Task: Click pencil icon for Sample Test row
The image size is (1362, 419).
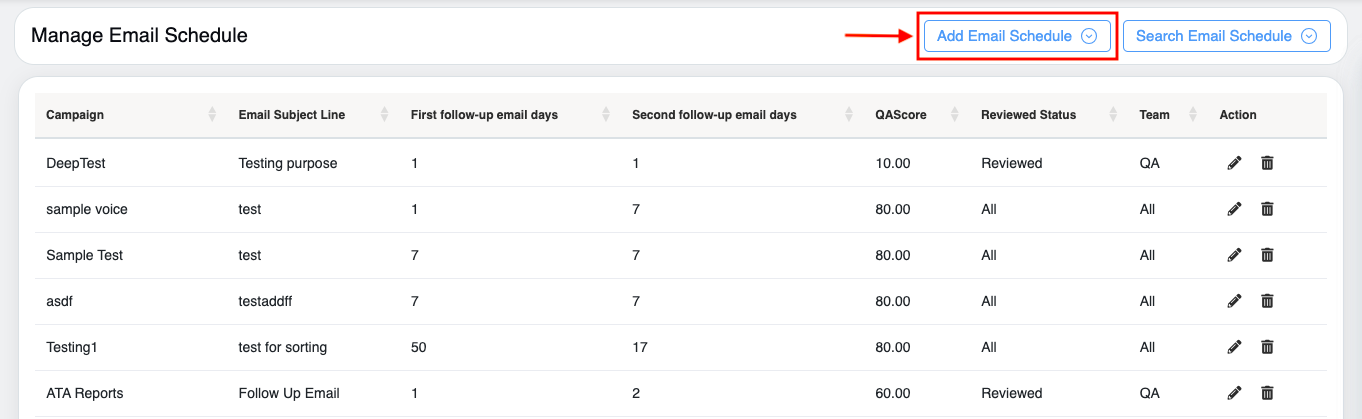Action: tap(1234, 255)
